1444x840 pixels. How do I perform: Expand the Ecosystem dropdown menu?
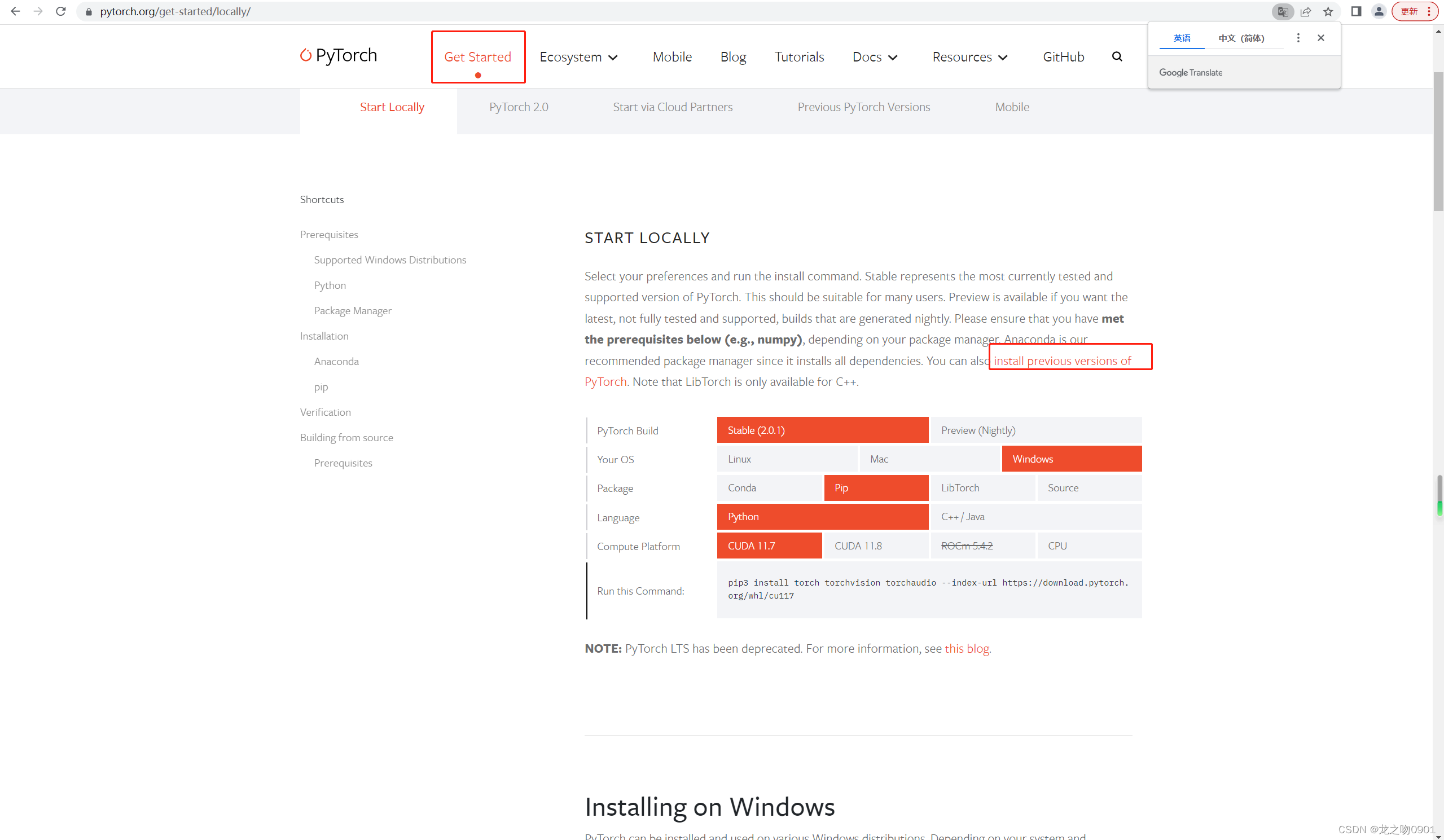579,57
